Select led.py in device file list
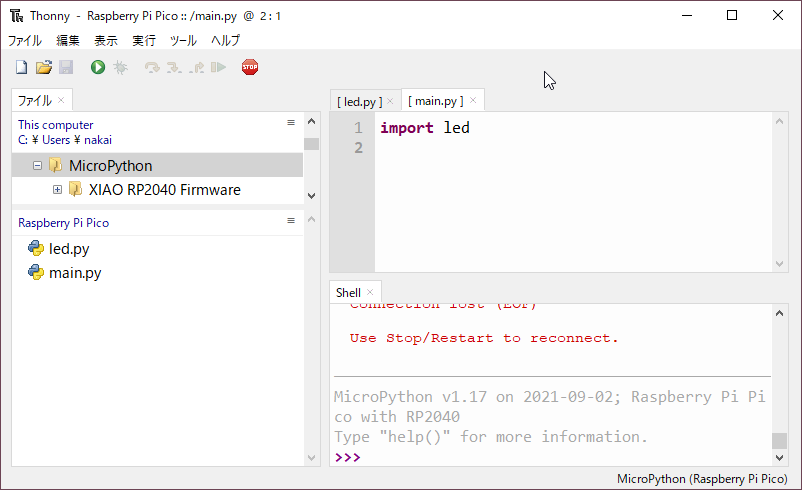This screenshot has width=802, height=490. pyautogui.click(x=69, y=249)
